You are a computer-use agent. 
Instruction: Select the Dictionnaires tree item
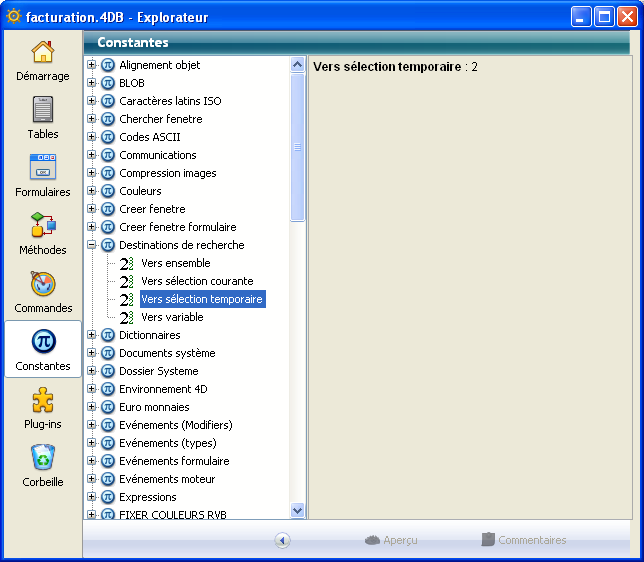(149, 335)
